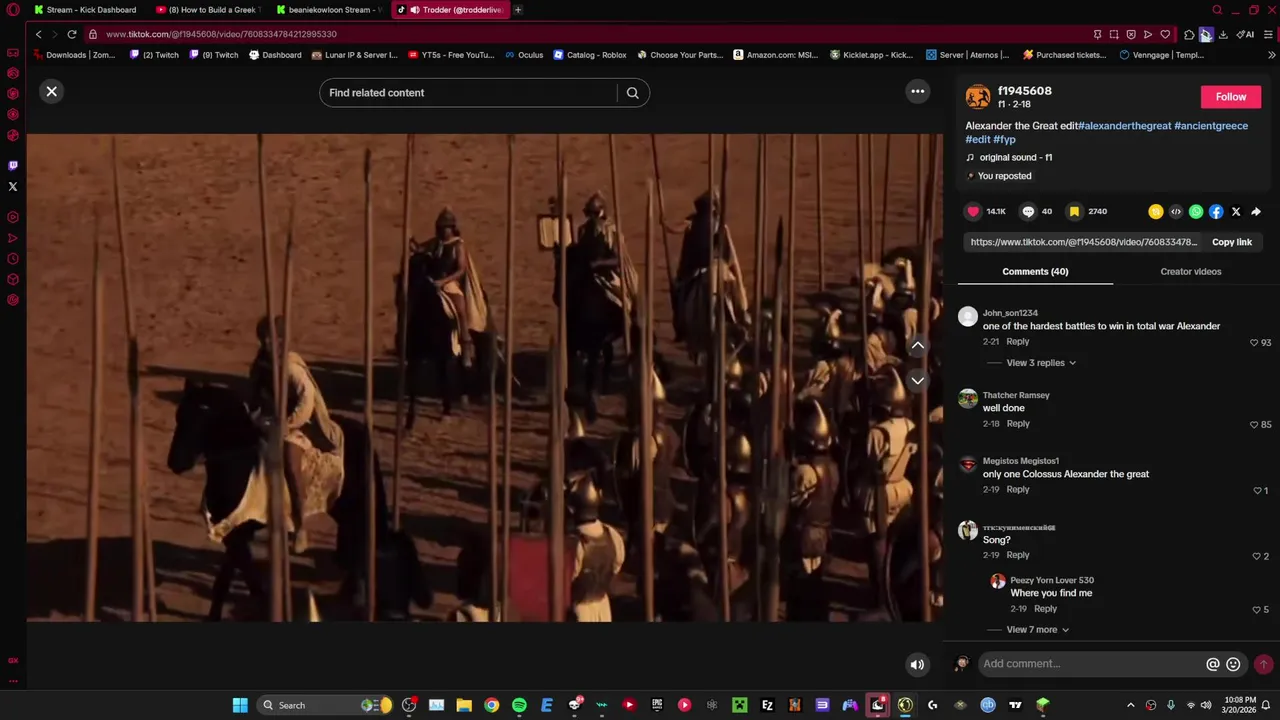
Task: Open Twitch in the Opera sidebar
Action: click(13, 166)
